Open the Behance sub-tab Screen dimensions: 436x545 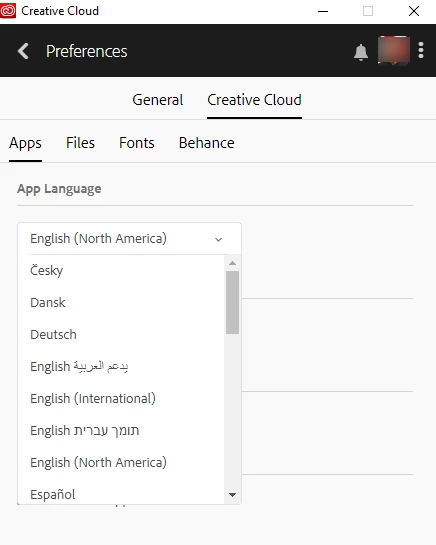pyautogui.click(x=207, y=143)
